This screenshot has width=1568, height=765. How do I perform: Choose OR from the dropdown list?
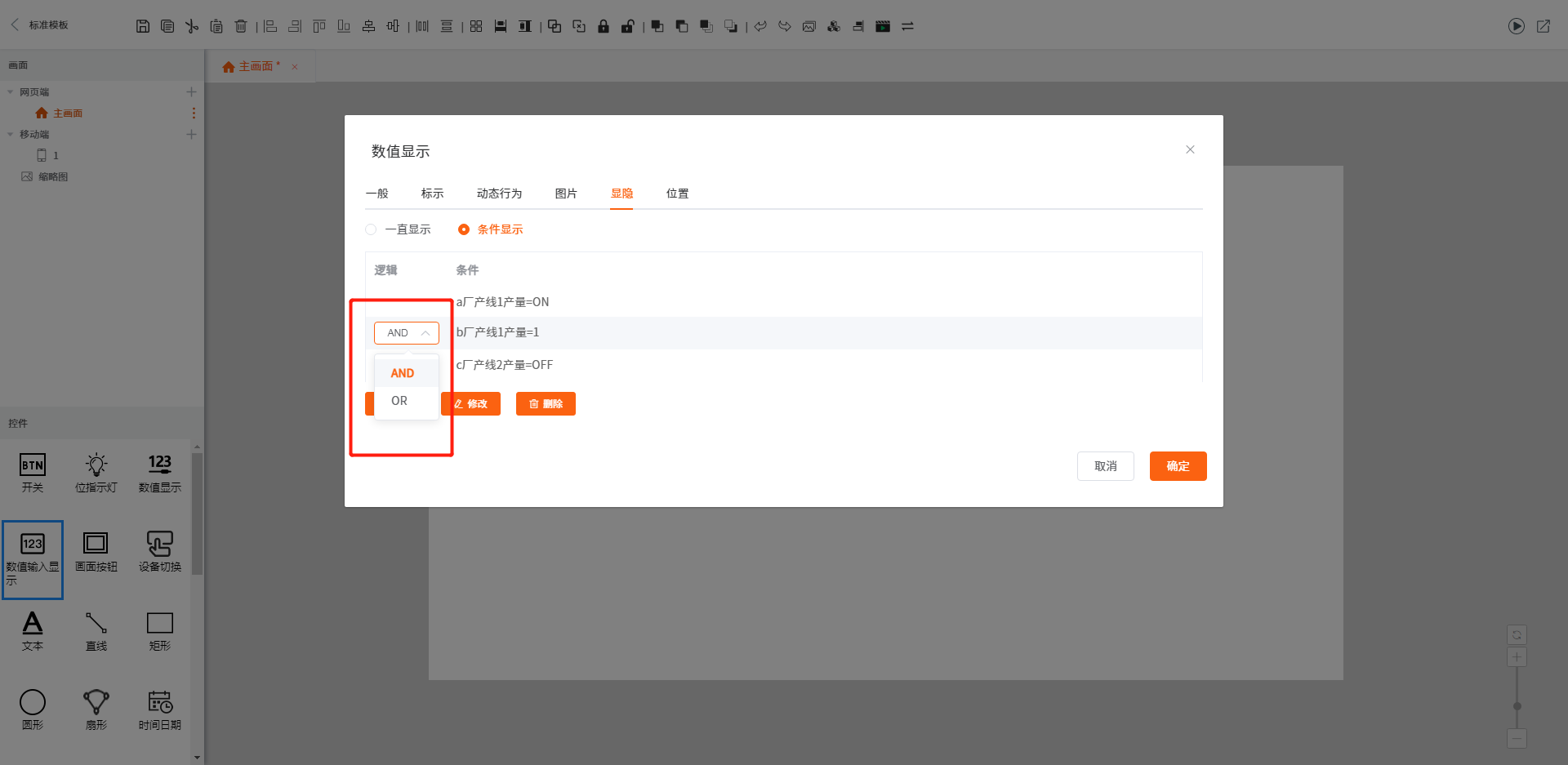407,401
